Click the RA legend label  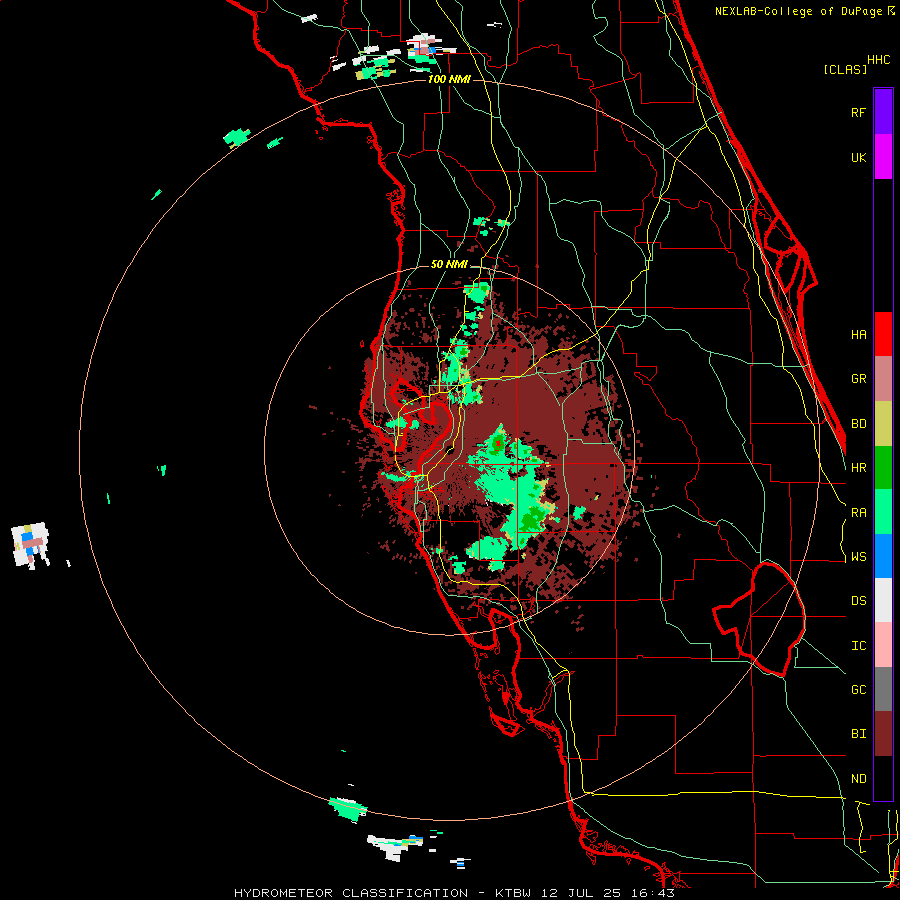[x=858, y=513]
